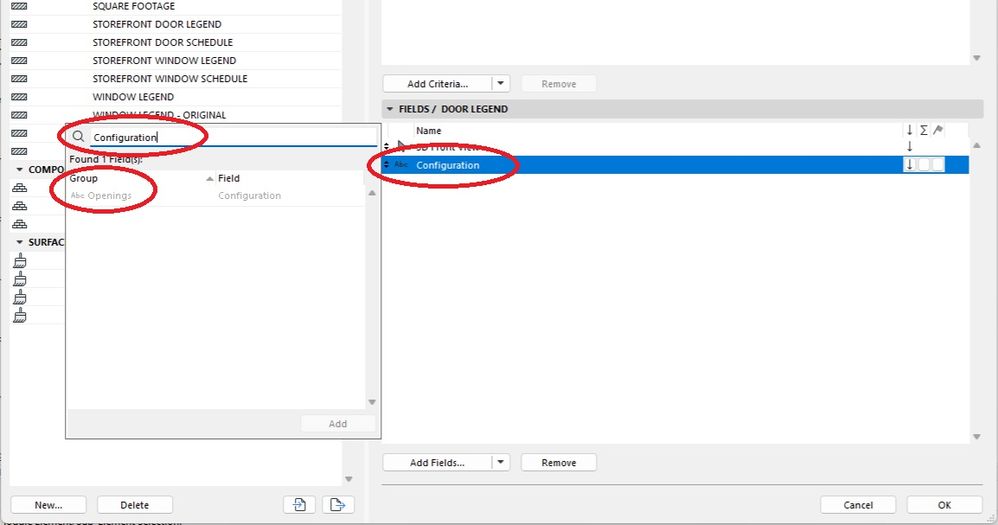Click Abc type icon in Configuration field row
Image resolution: width=998 pixels, height=525 pixels.
(401, 165)
